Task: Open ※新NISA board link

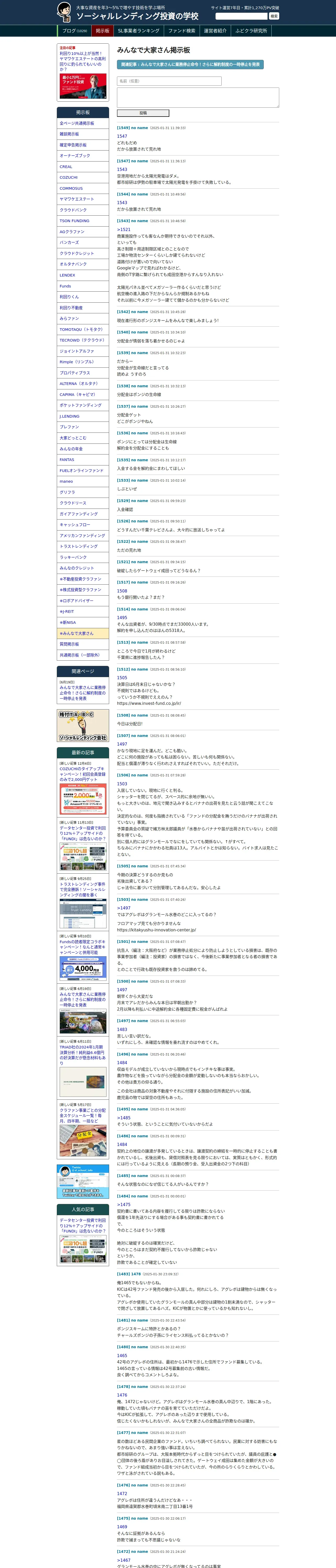Action: [83, 623]
